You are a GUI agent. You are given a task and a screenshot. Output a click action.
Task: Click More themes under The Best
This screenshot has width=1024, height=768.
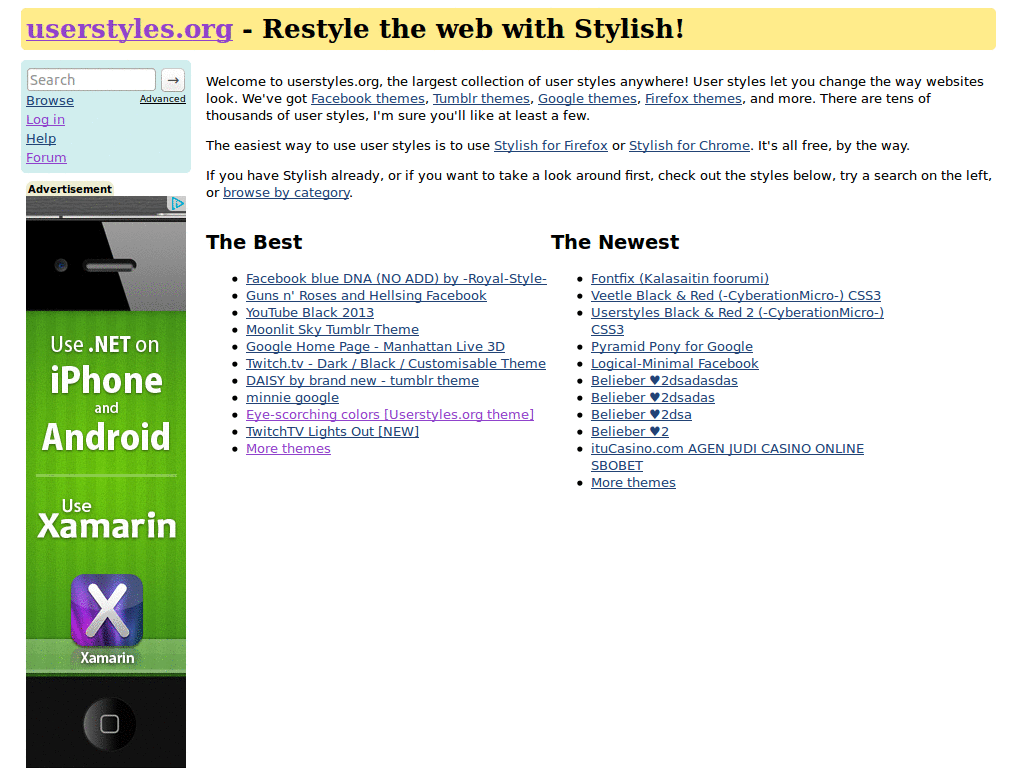288,449
